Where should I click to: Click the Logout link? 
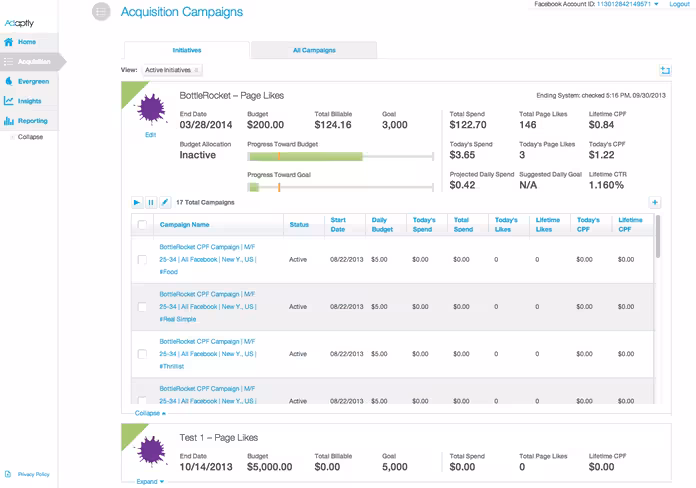679,4
